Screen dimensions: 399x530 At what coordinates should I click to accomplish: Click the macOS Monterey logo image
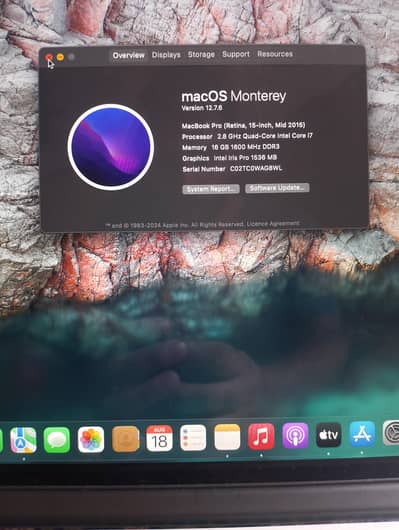tap(111, 147)
